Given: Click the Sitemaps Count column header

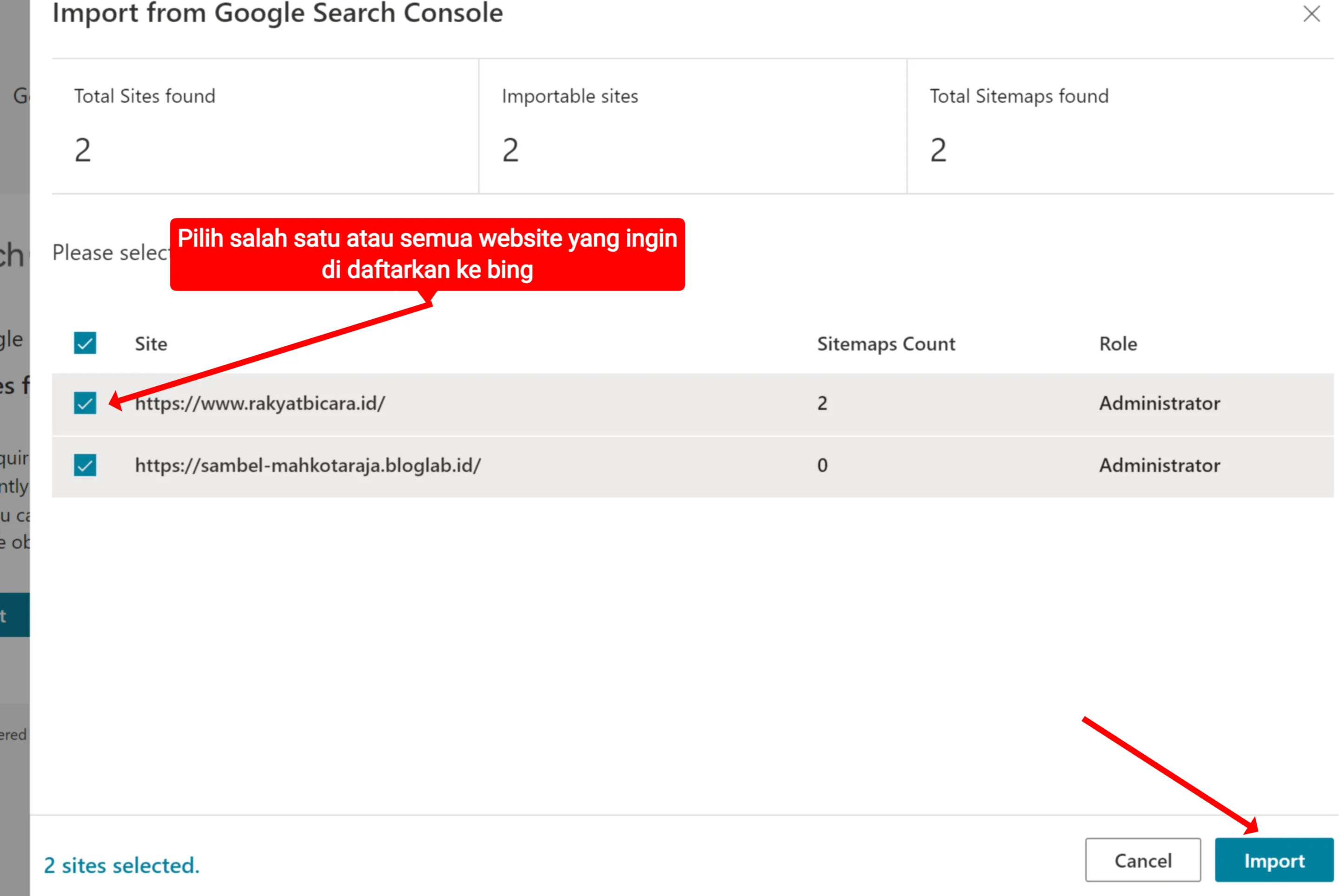Looking at the screenshot, I should click(x=886, y=344).
